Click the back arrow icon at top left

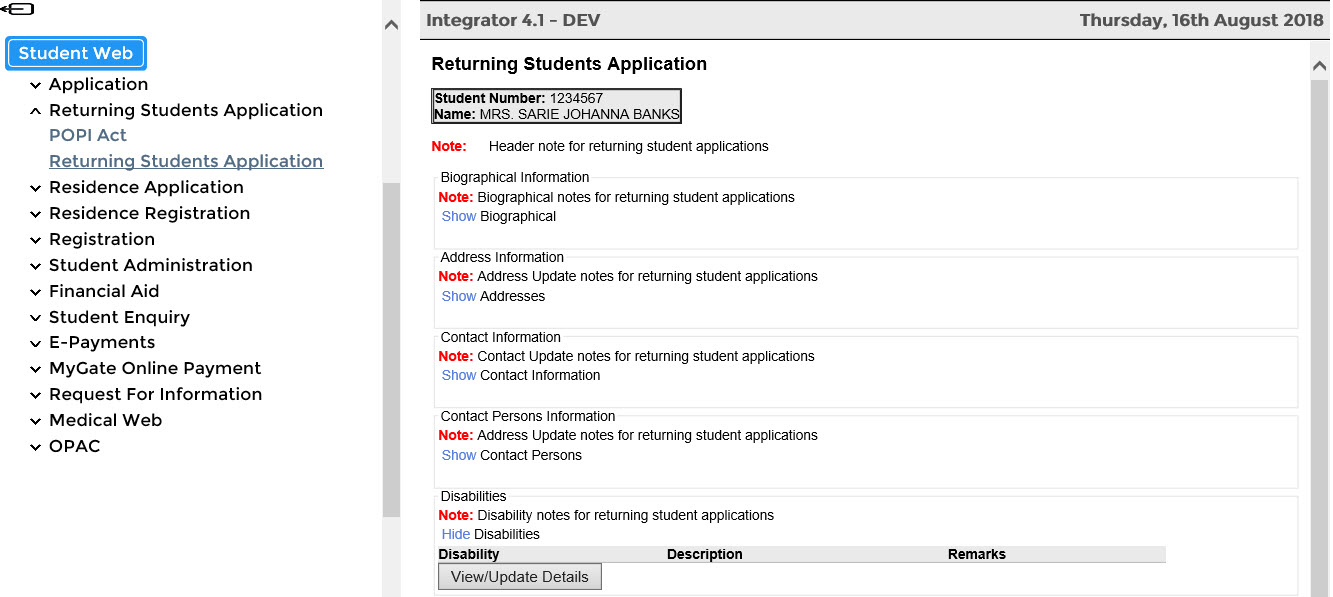click(x=18, y=9)
